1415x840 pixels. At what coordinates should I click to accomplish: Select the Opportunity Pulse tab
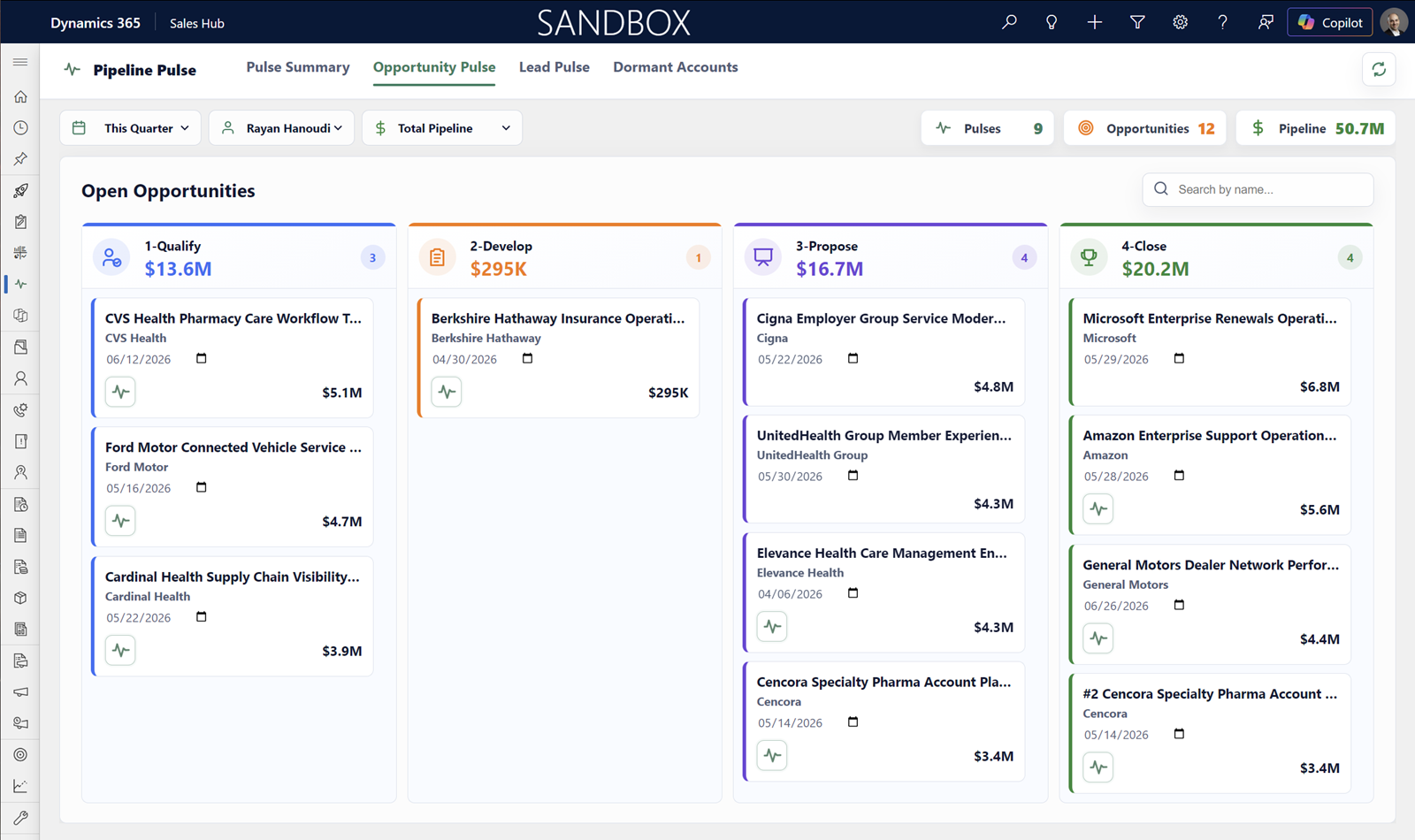pyautogui.click(x=434, y=67)
